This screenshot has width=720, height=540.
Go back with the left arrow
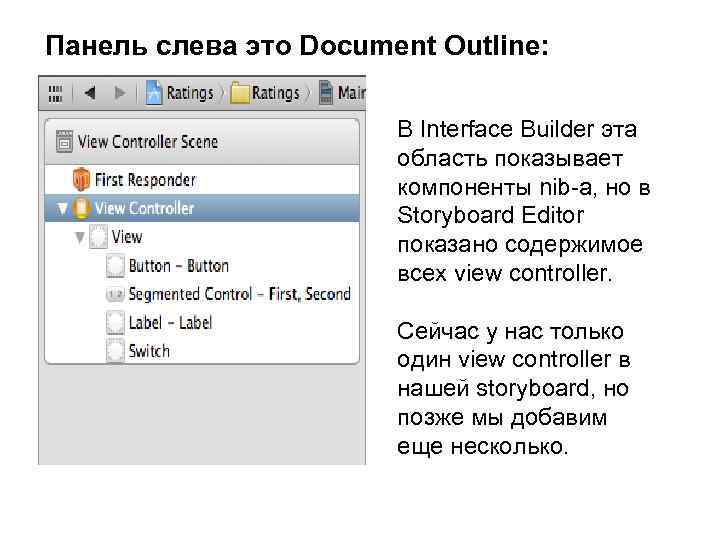point(90,93)
